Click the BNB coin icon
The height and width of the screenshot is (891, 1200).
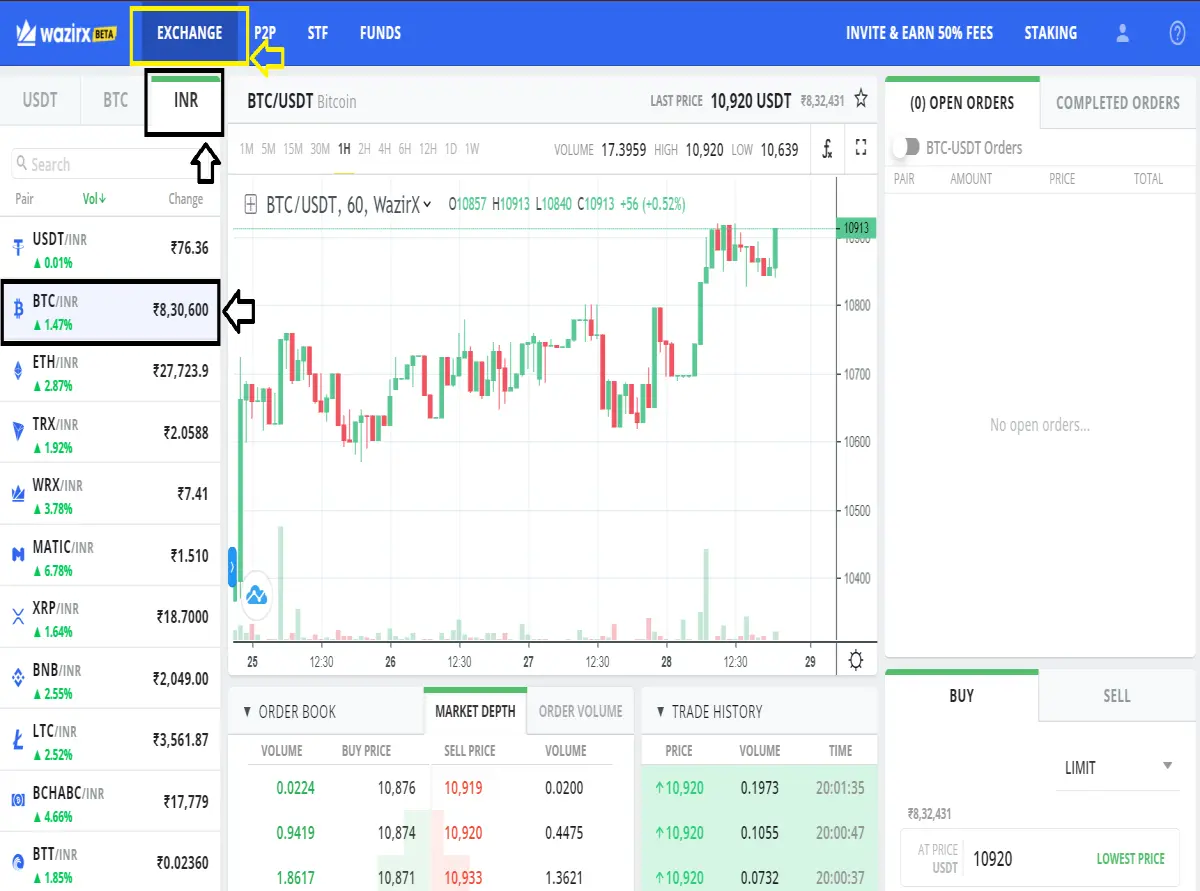tap(17, 678)
